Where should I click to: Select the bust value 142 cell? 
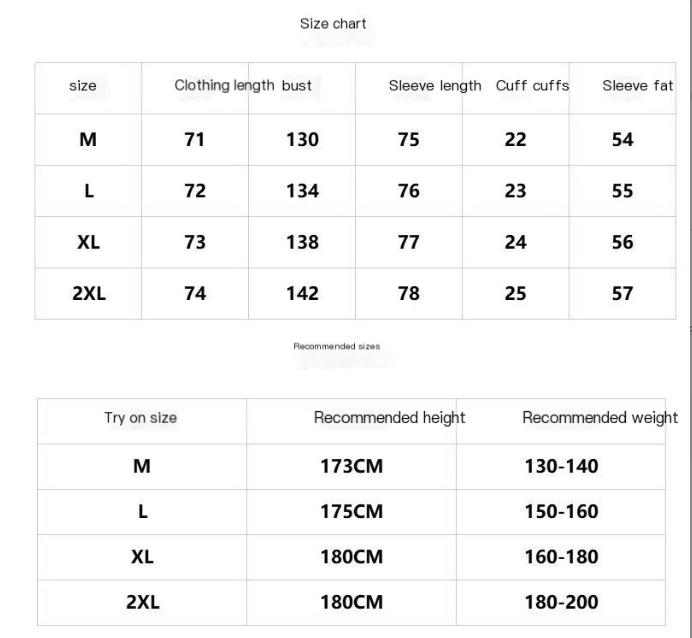click(302, 293)
